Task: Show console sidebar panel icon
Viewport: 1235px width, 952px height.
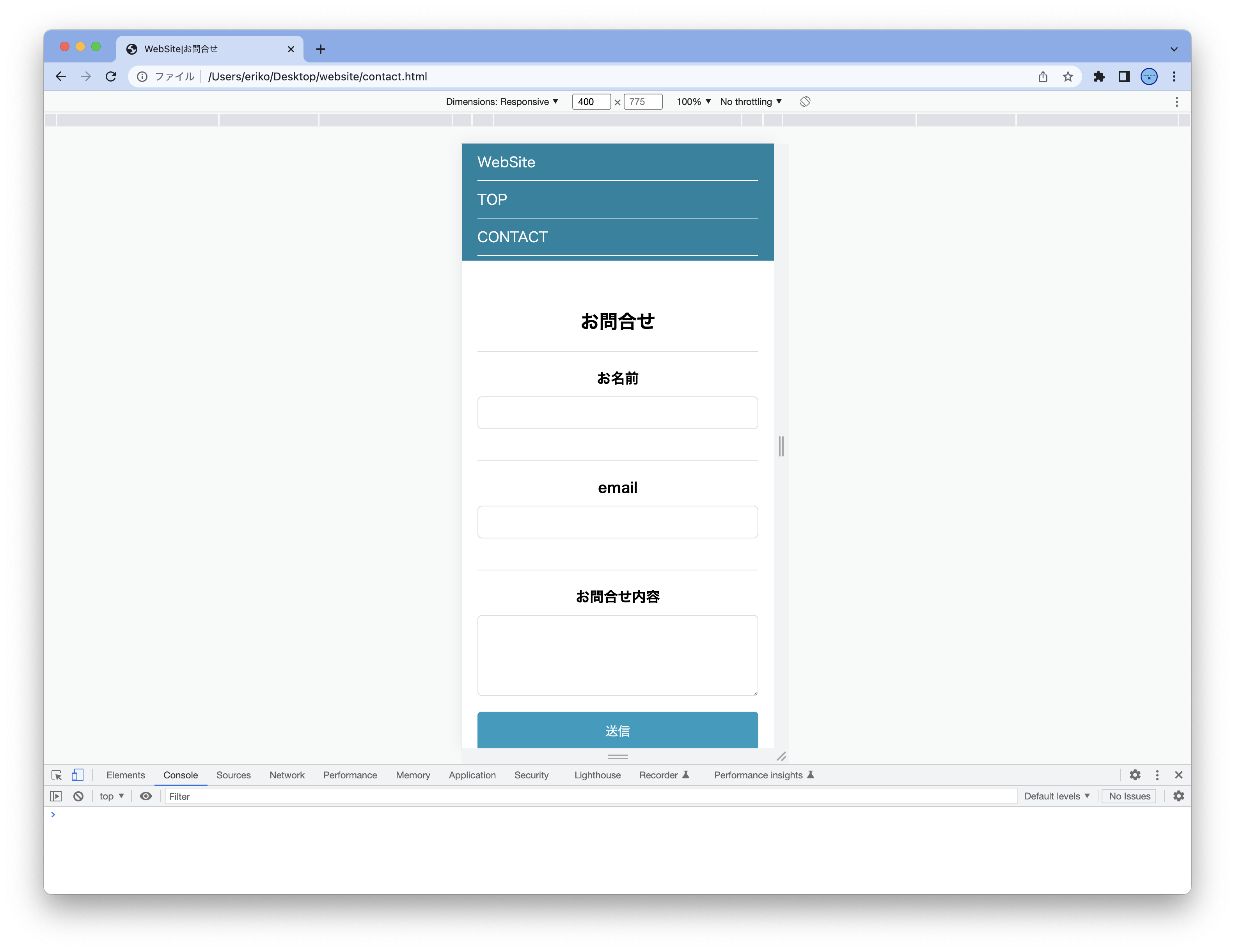Action: point(56,796)
